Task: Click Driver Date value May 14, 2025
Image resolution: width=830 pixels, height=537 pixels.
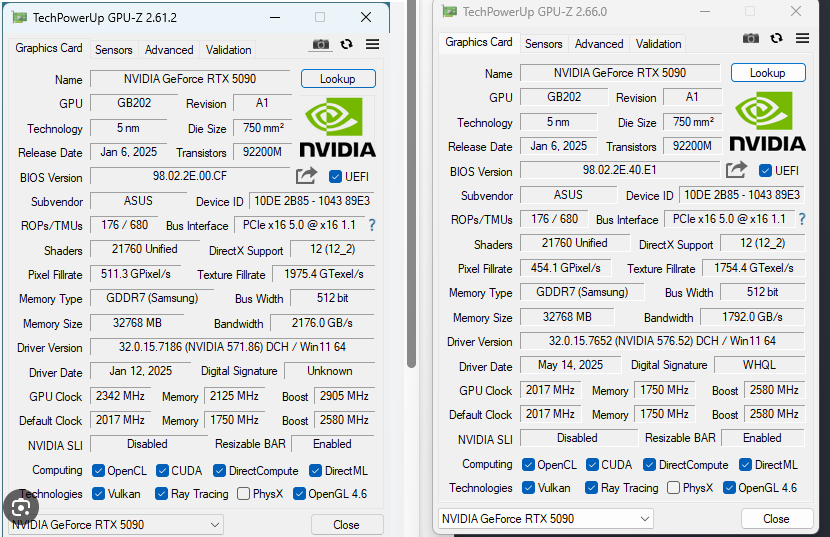Action: coord(571,365)
